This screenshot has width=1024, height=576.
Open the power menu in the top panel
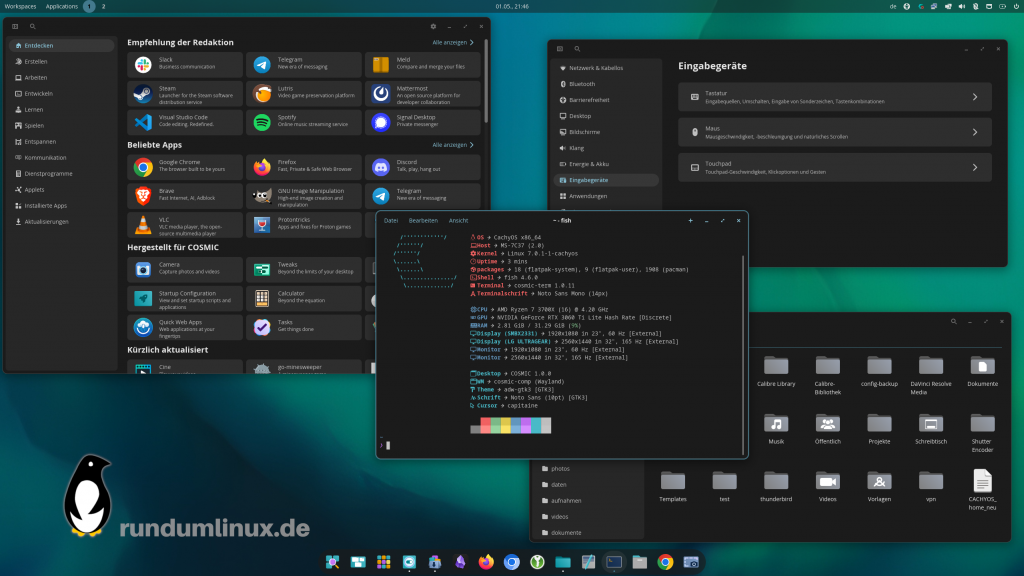tap(1016, 7)
